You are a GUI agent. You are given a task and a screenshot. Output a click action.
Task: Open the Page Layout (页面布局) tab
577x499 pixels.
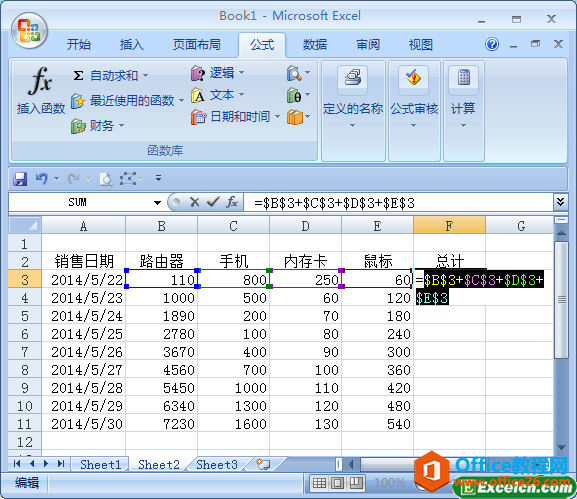[197, 45]
